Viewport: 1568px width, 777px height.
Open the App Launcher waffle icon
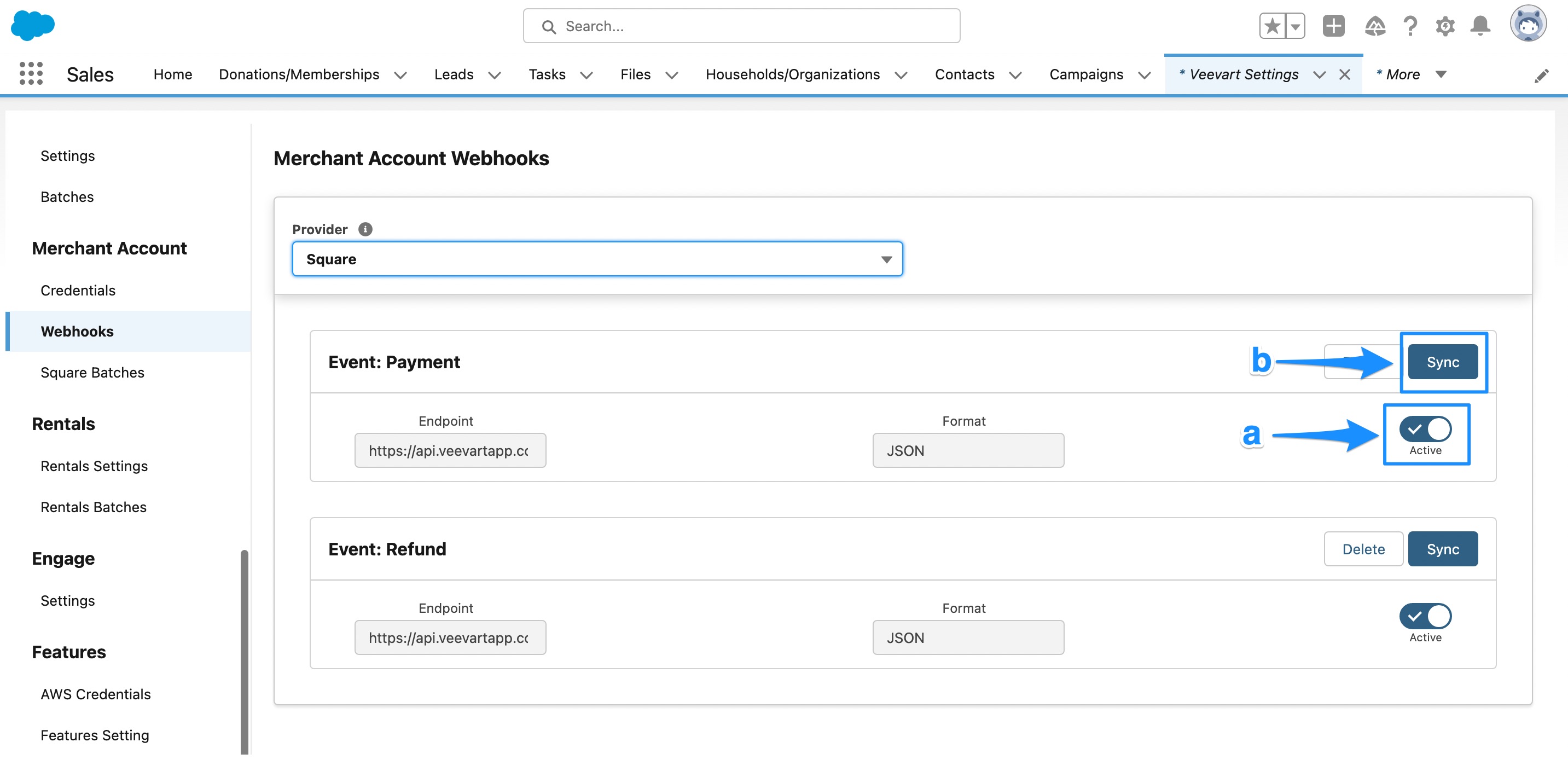pyautogui.click(x=30, y=74)
